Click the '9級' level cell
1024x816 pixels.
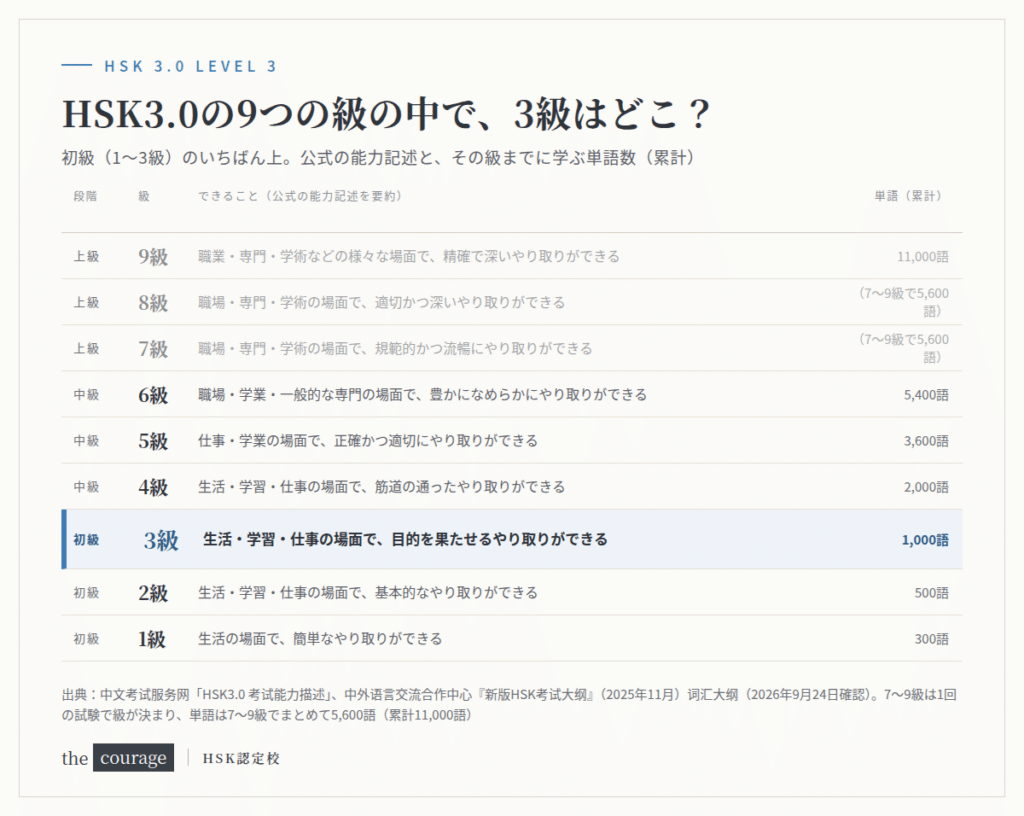click(153, 257)
